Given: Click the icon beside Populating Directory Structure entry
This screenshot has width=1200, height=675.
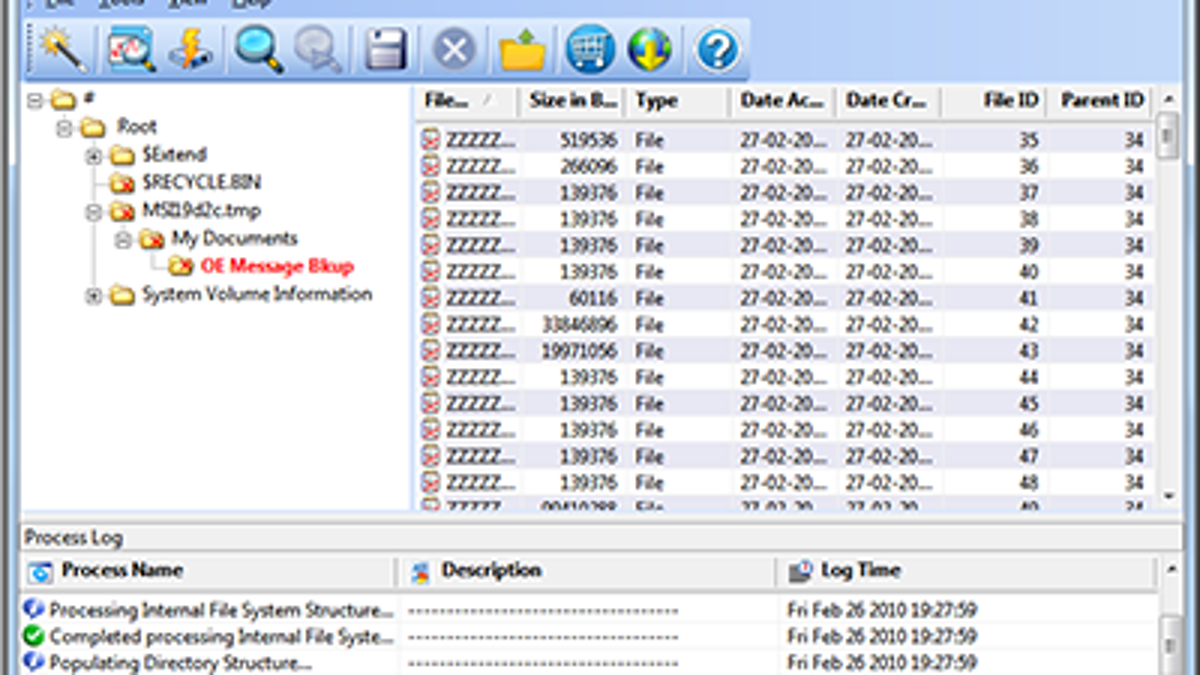Looking at the screenshot, I should [x=34, y=662].
